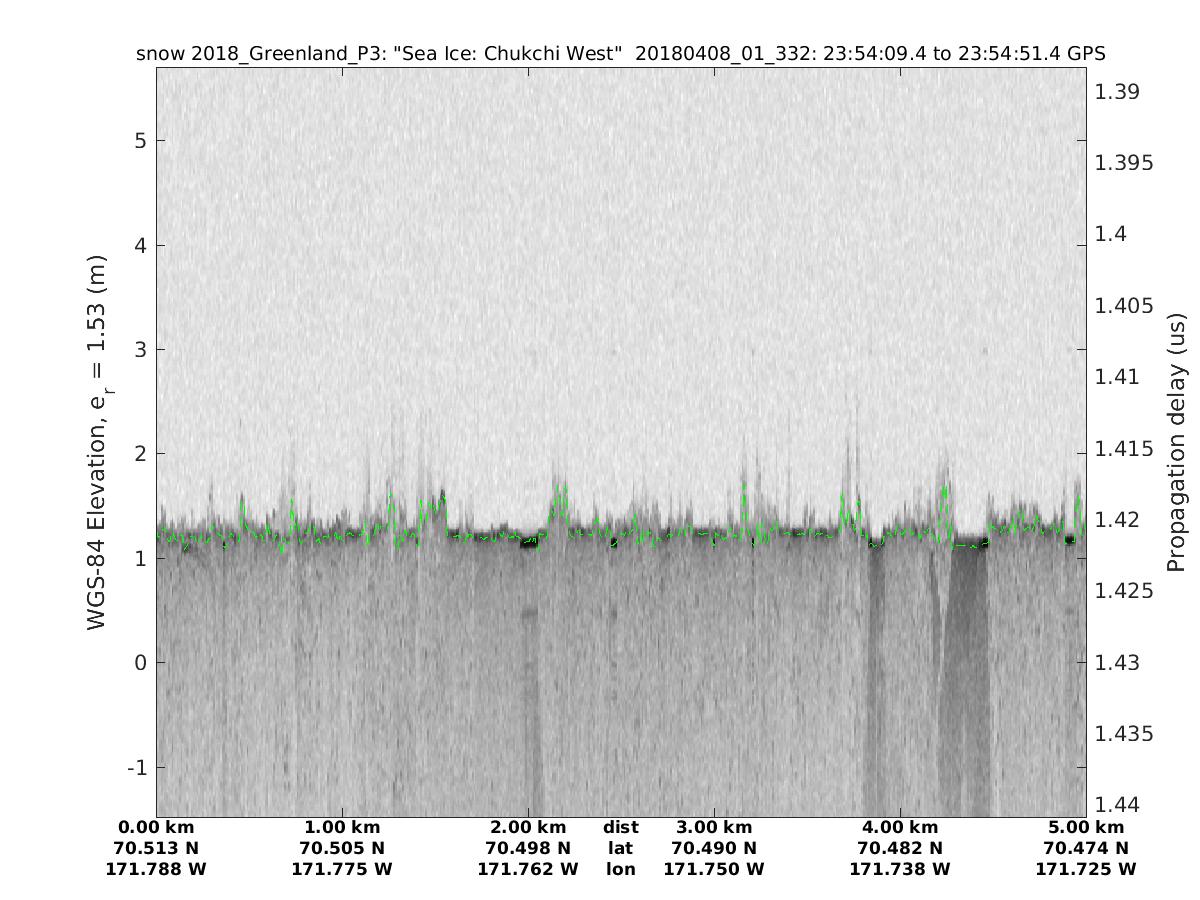1200x900 pixels.
Task: Select the "4.00 km" distance tick label
Action: click(x=900, y=828)
